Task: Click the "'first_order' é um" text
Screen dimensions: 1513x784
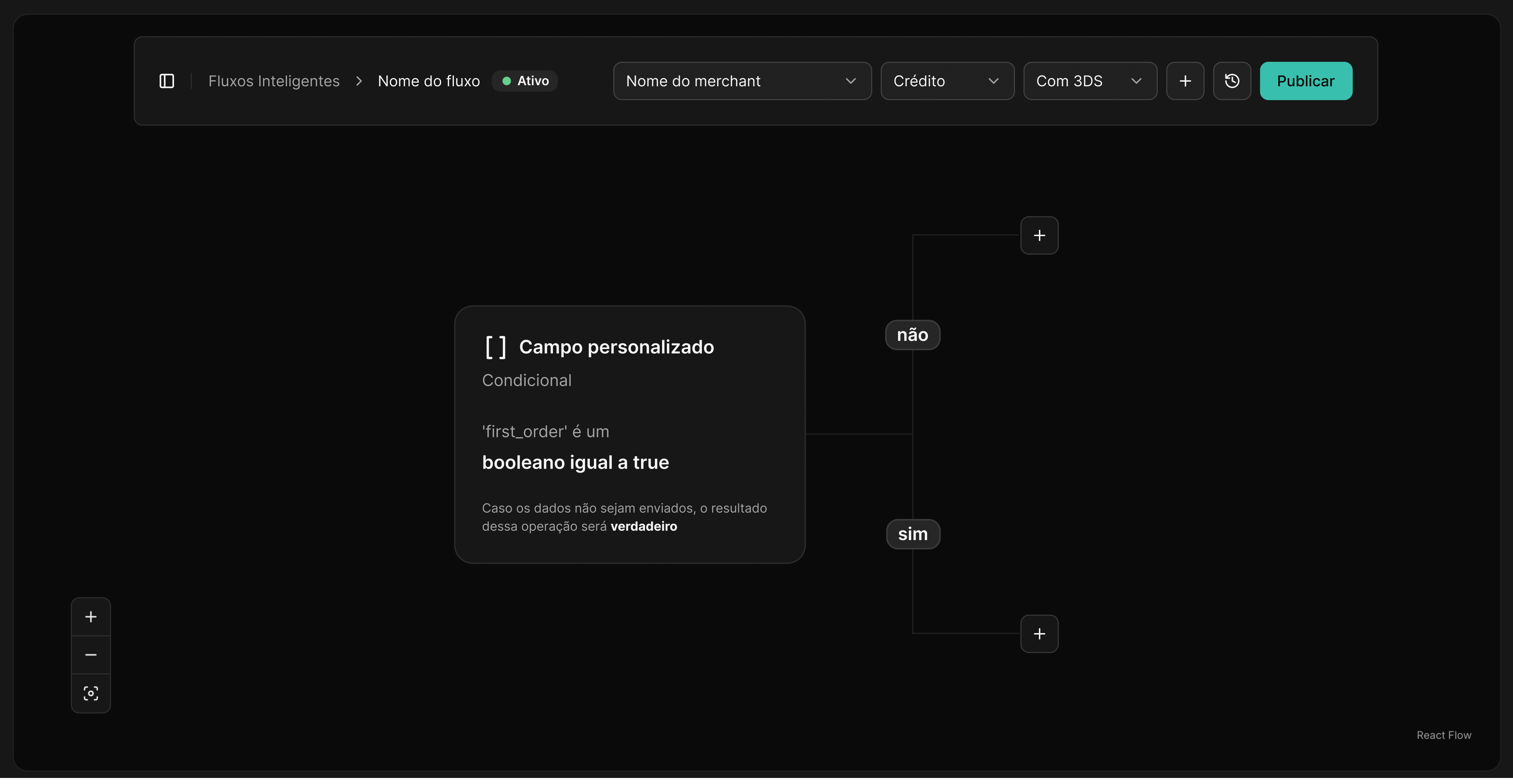Action: pyautogui.click(x=546, y=432)
